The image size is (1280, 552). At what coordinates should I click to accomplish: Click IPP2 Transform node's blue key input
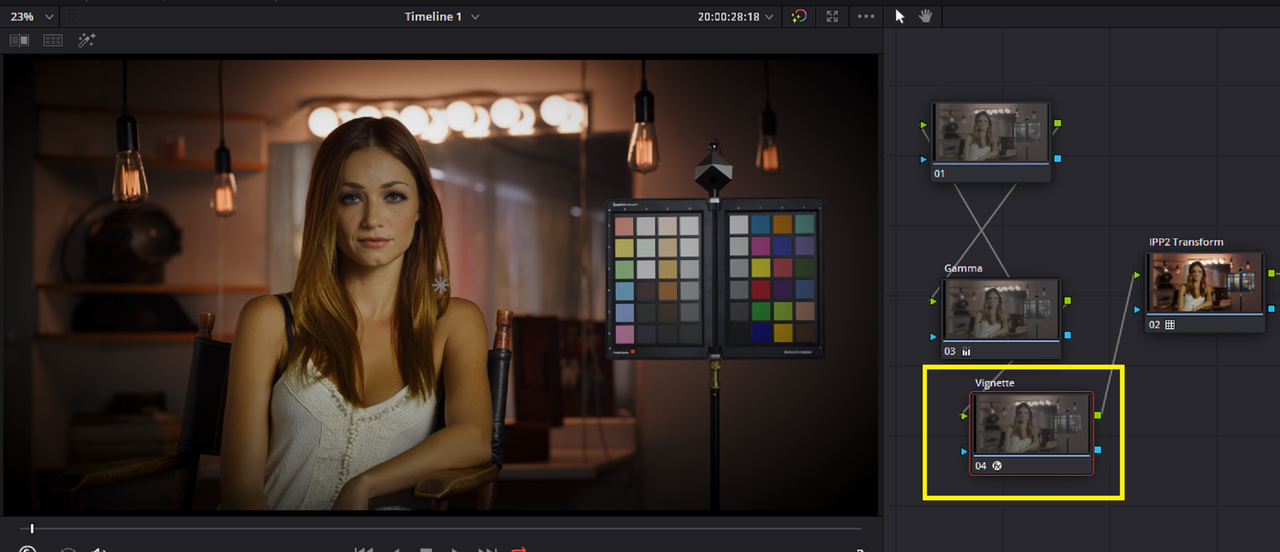click(1138, 309)
